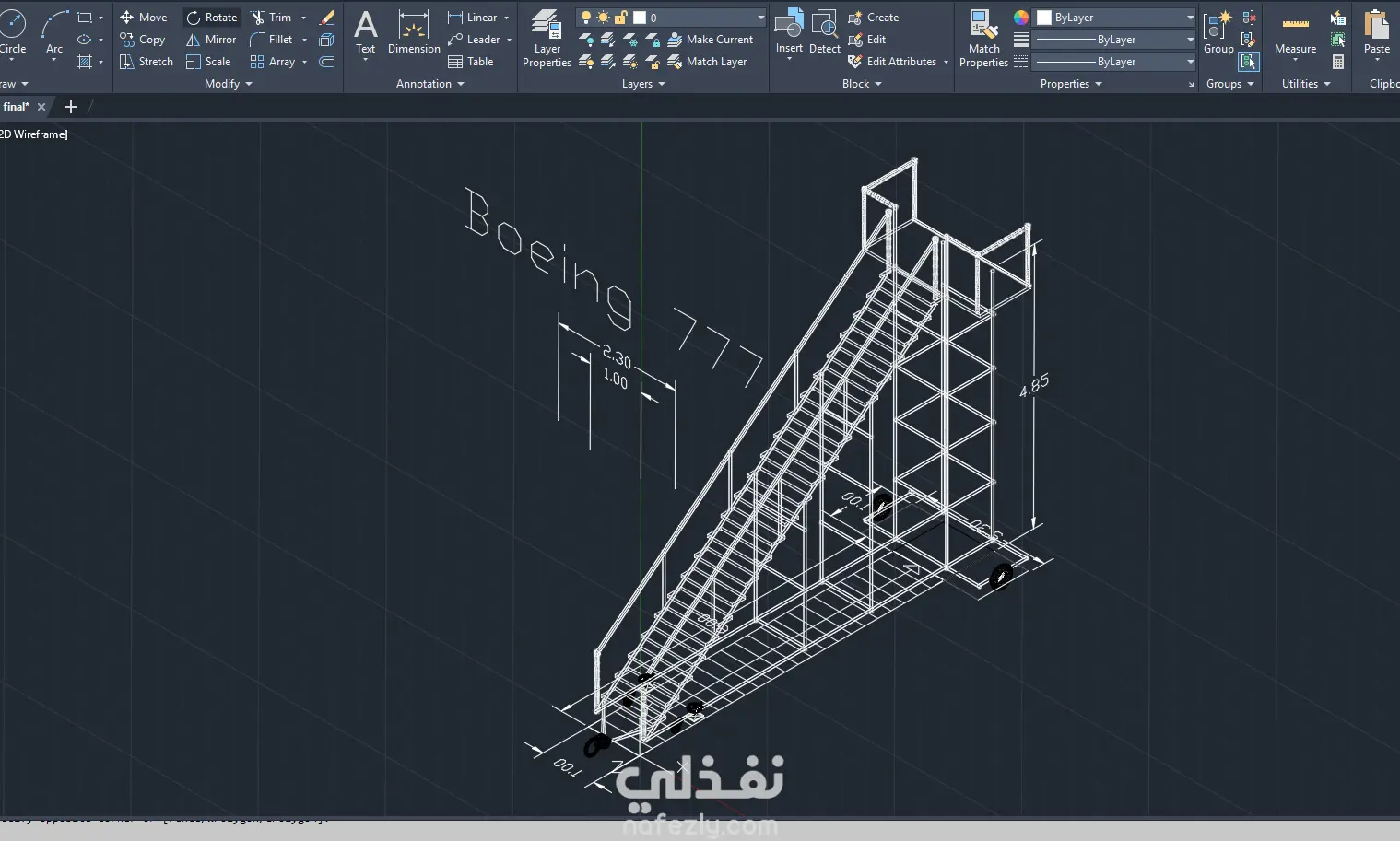Select the Arc drawing tool
This screenshot has height=841, width=1400.
54,32
